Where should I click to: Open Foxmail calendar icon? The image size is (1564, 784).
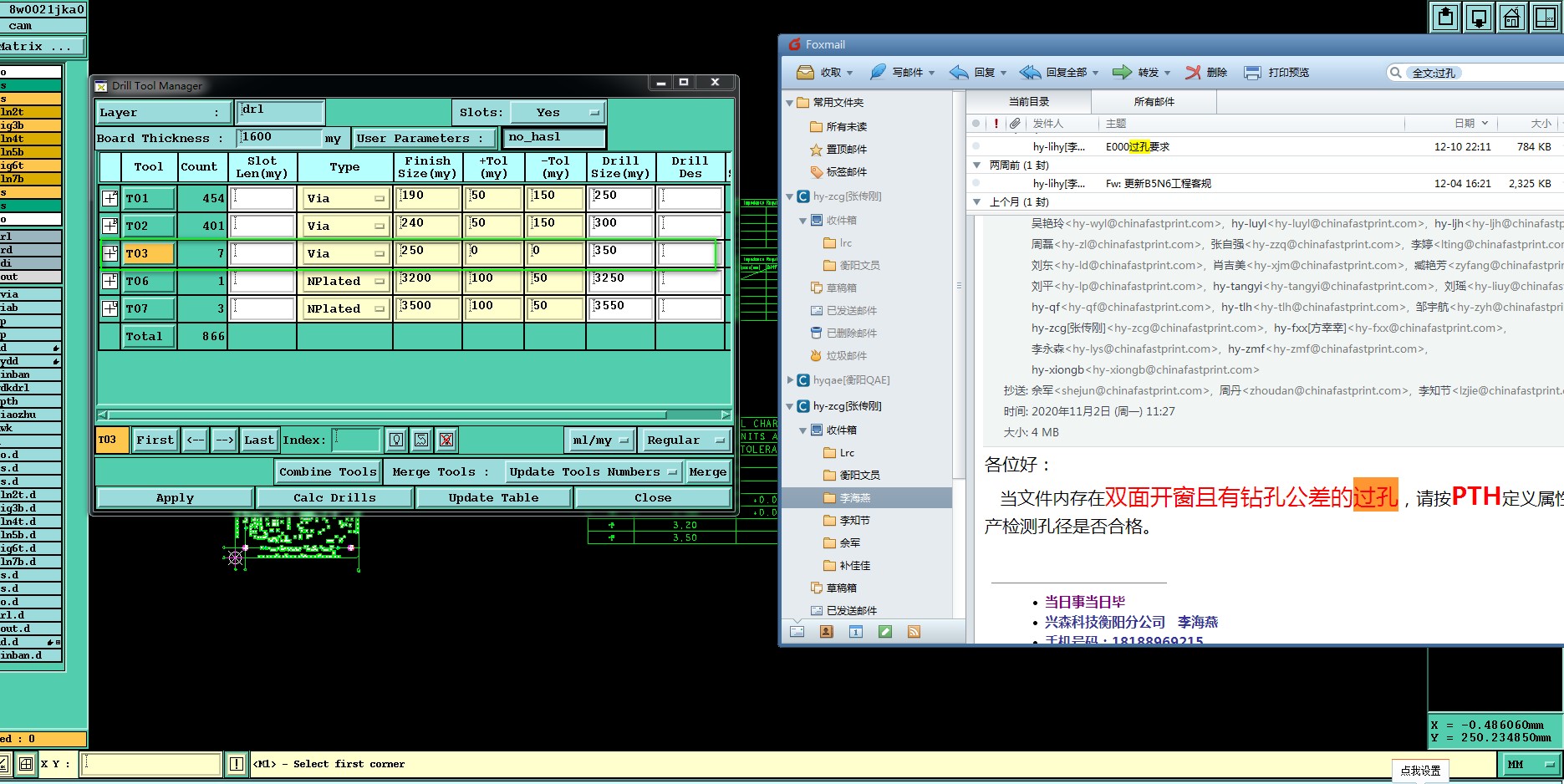pos(855,632)
